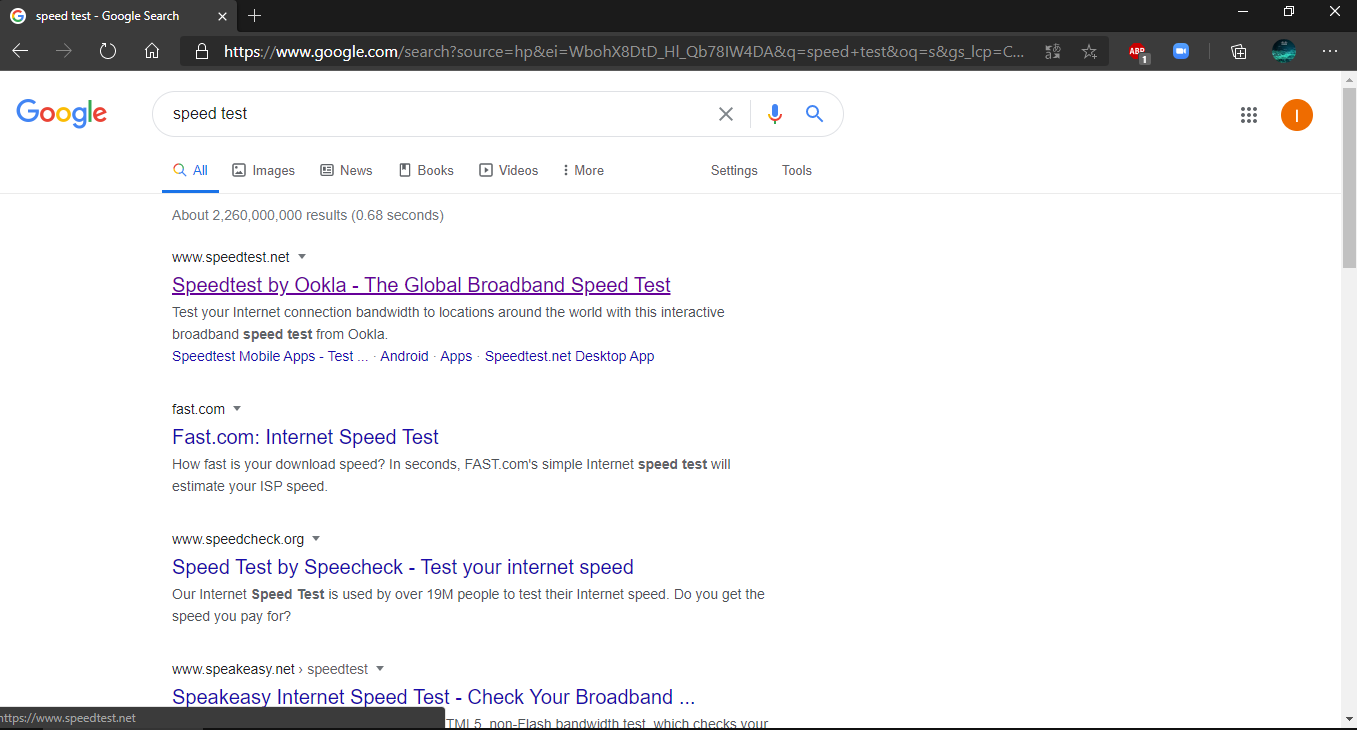The image size is (1357, 730).
Task: Open the Google apps grid icon
Action: (x=1248, y=115)
